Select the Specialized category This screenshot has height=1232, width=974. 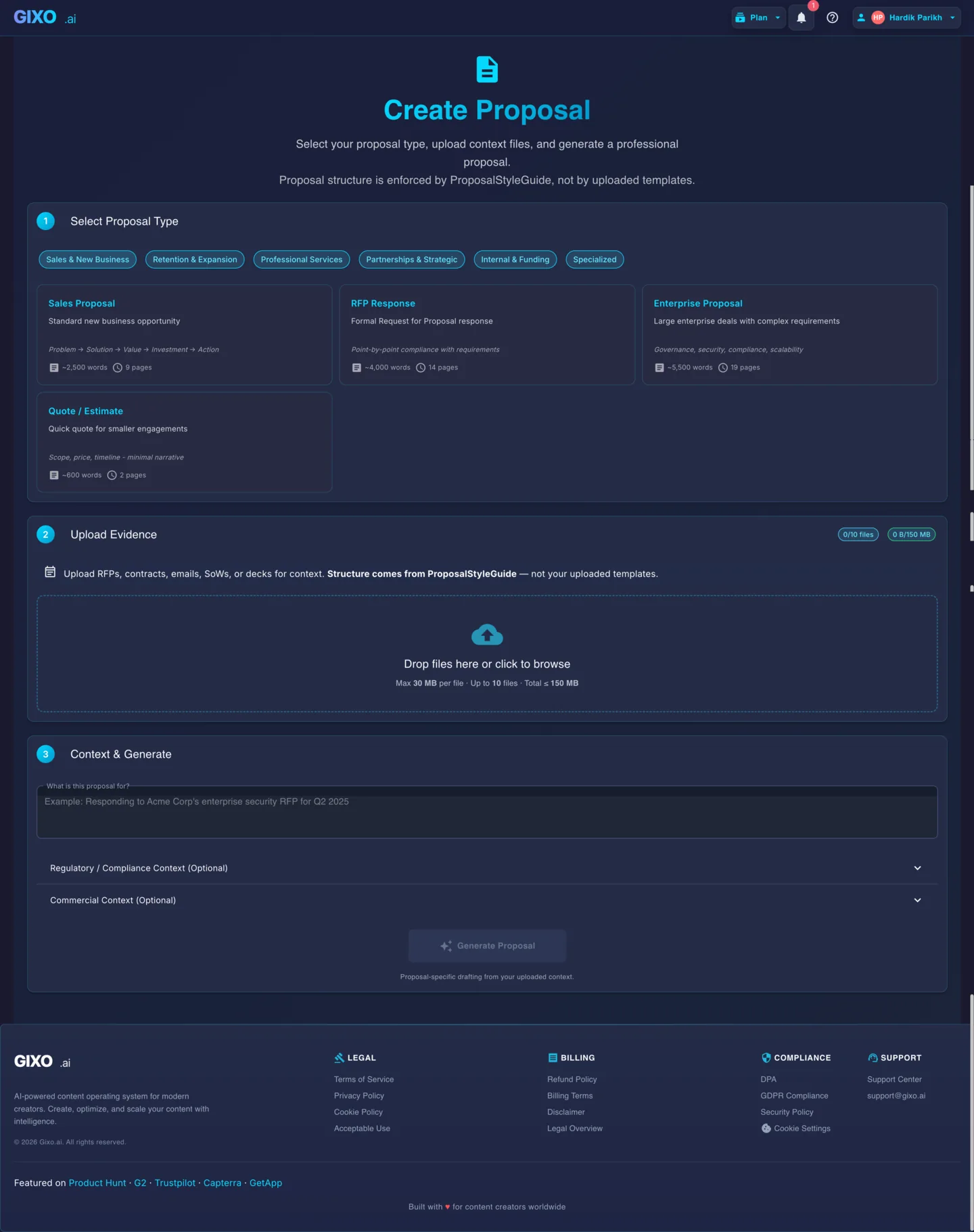point(595,260)
